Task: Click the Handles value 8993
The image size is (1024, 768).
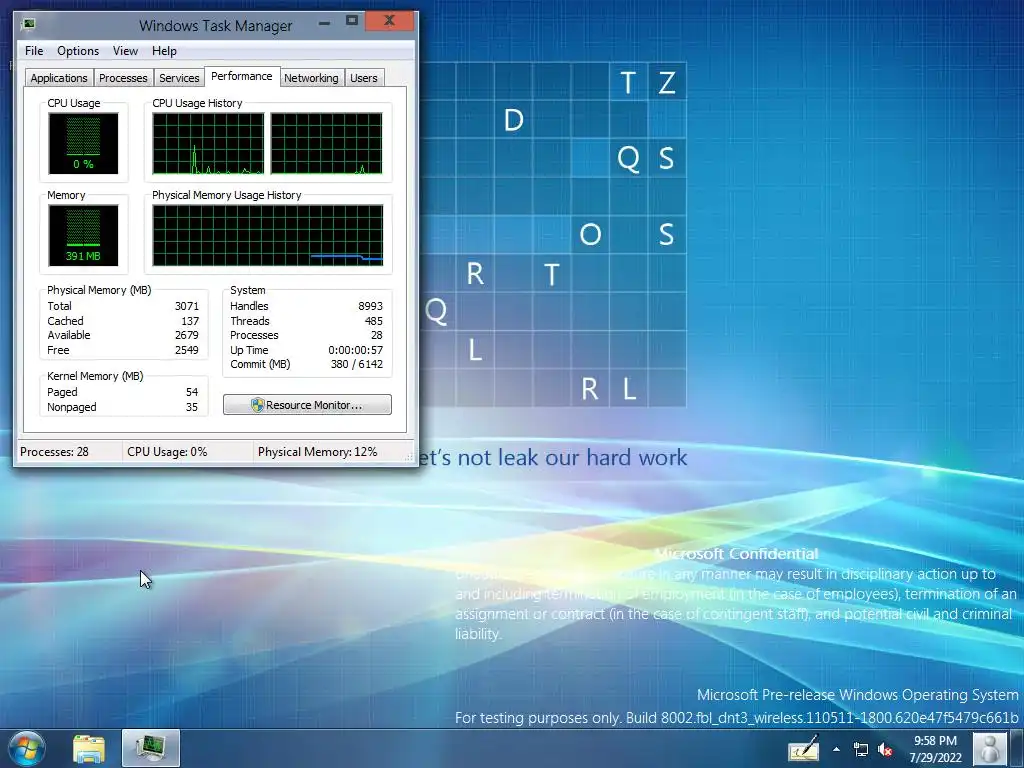Action: click(370, 306)
